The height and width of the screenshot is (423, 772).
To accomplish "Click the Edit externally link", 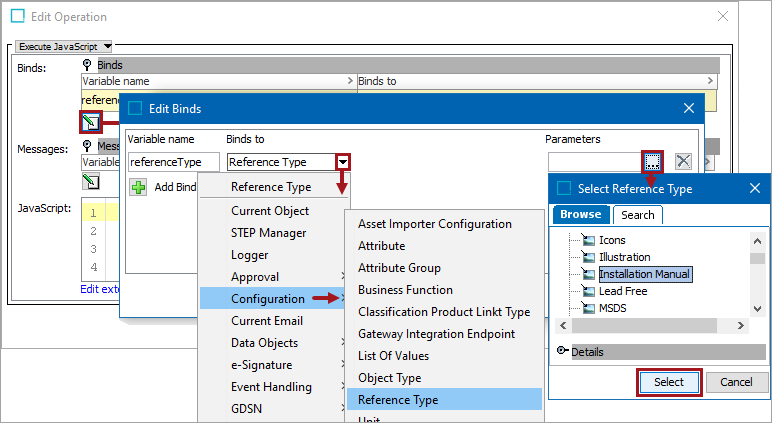I will tap(100, 289).
